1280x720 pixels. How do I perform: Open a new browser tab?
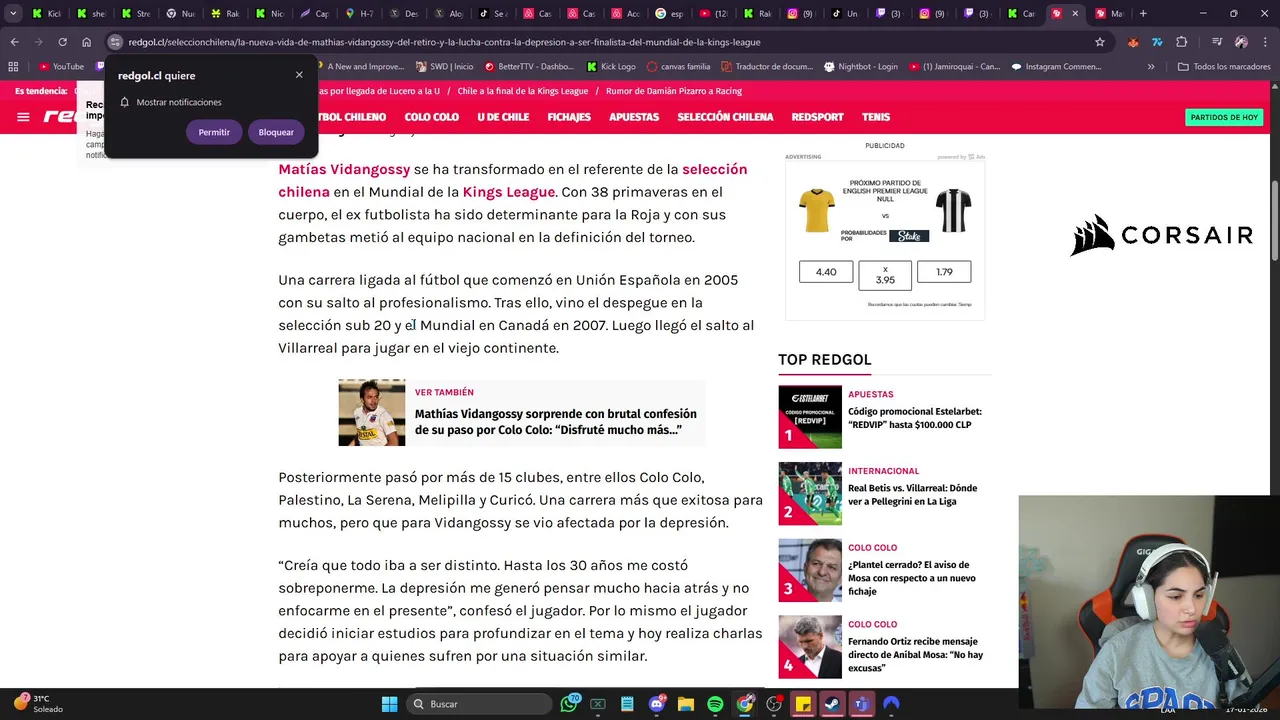click(1143, 14)
